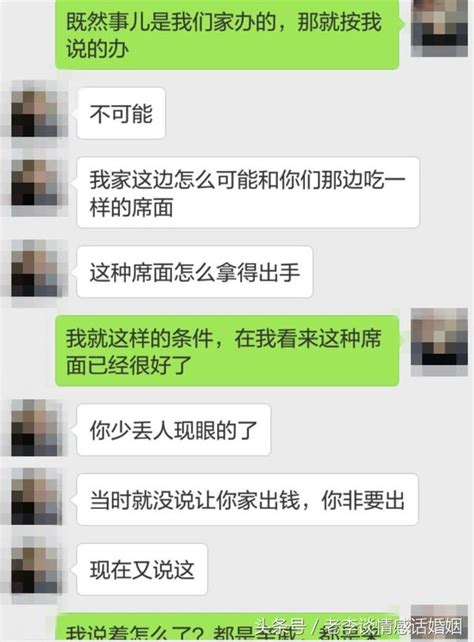Screen dimensions: 474x642
Task: Select the '既然事儿是我们家办的' green bubble
Action: click(x=227, y=35)
